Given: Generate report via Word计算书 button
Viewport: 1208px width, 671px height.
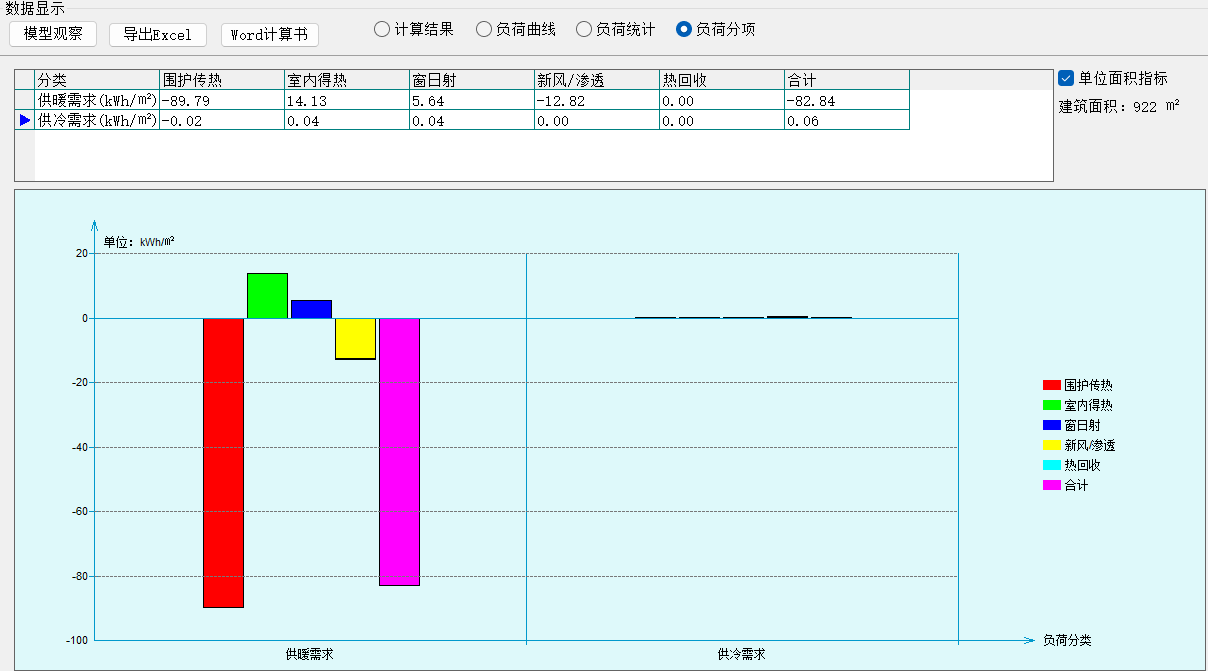Looking at the screenshot, I should click(269, 34).
